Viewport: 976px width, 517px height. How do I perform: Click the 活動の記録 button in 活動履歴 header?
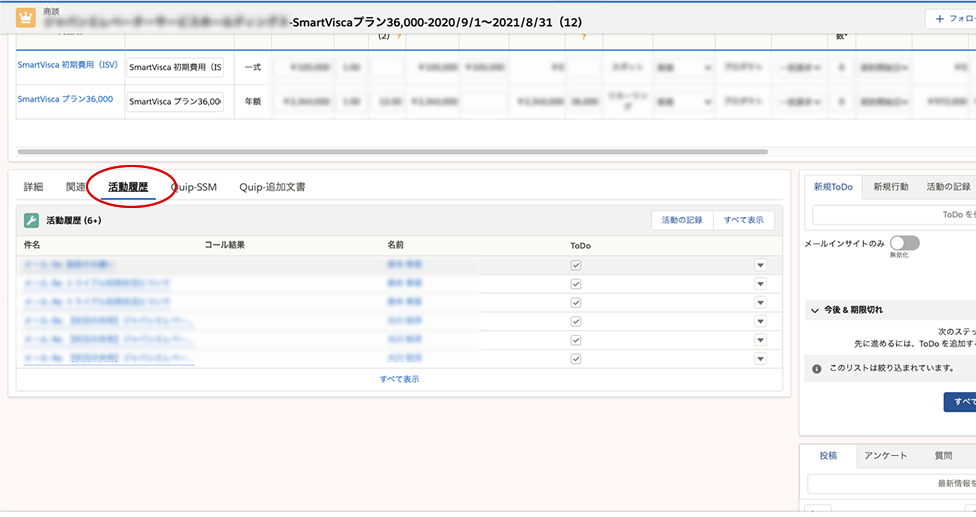tap(682, 220)
